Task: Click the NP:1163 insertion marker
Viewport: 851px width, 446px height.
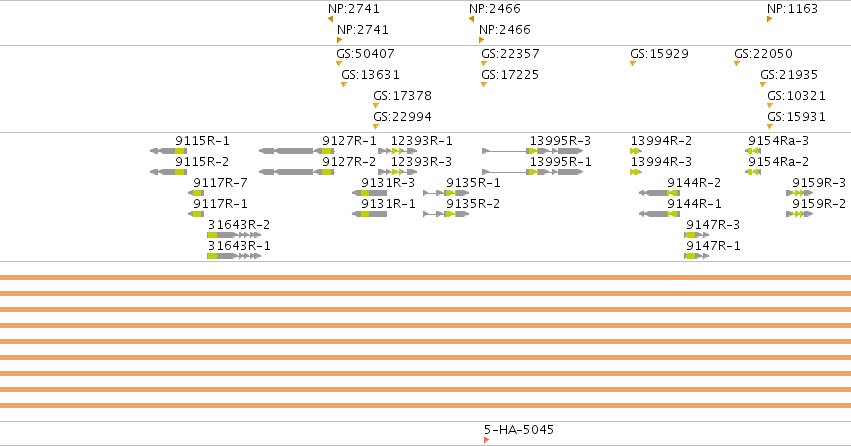Action: [x=770, y=19]
